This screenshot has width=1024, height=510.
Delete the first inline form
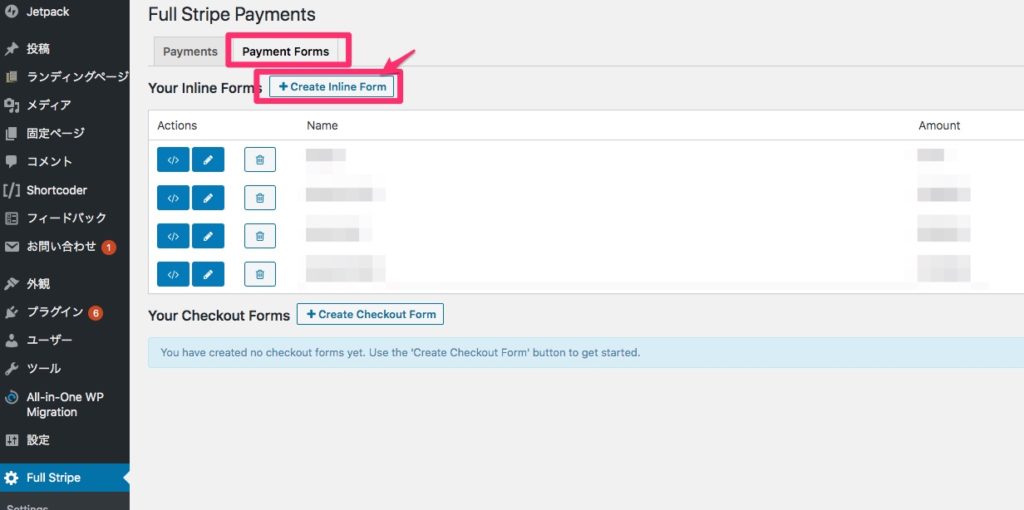click(260, 159)
